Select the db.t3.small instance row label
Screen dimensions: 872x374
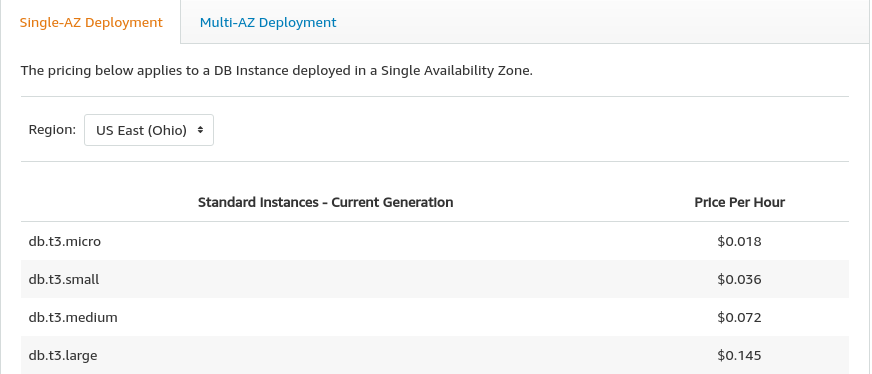tap(64, 279)
